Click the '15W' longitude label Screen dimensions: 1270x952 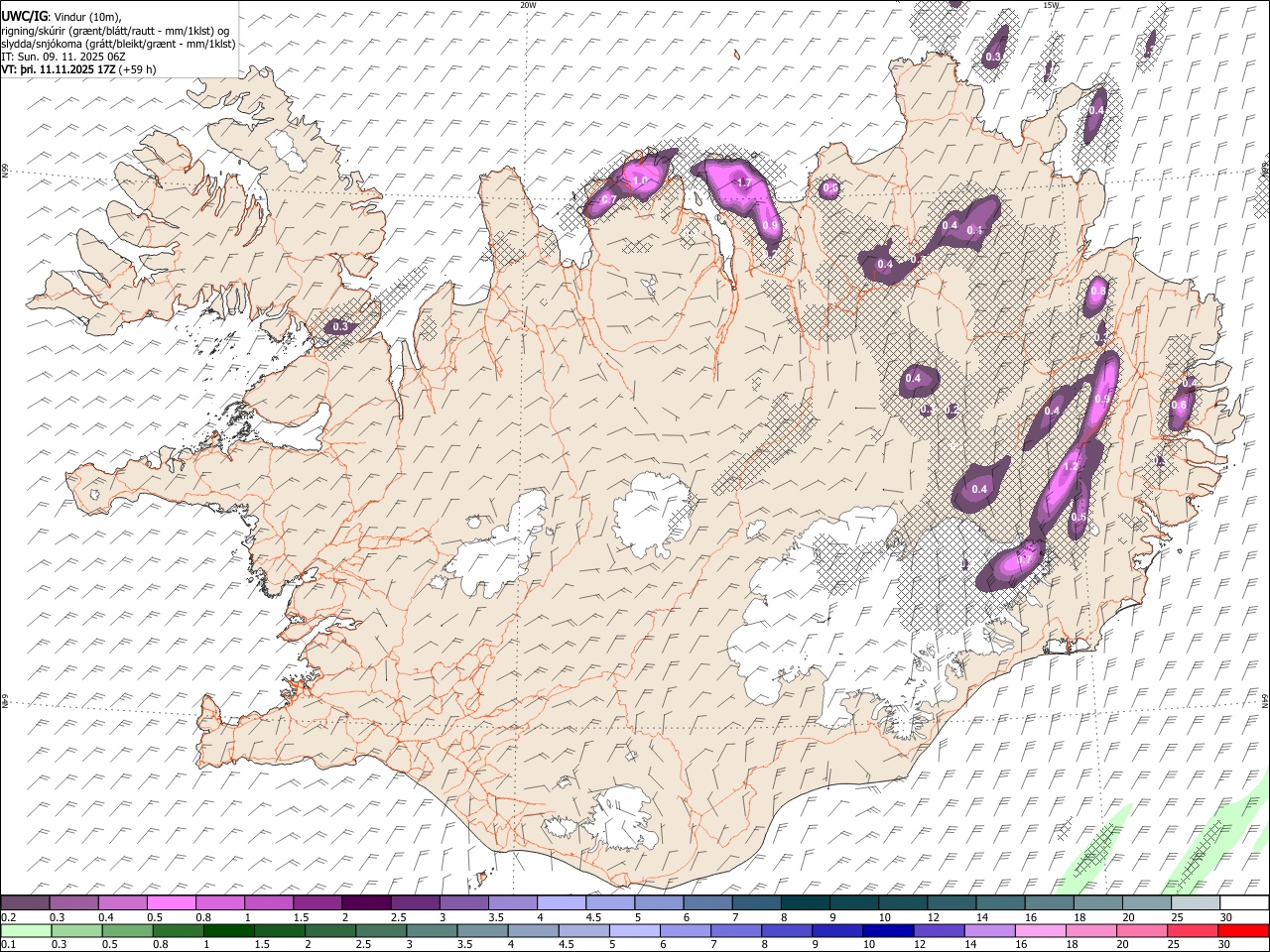click(x=1051, y=5)
